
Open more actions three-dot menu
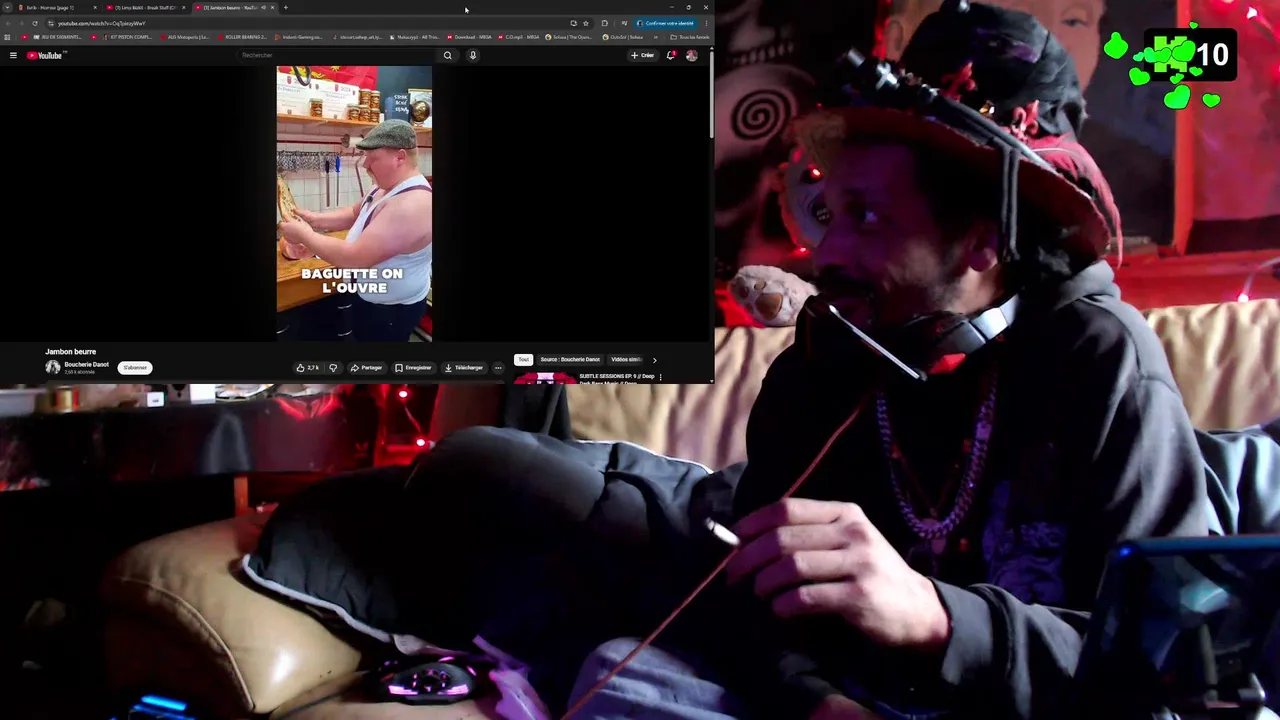coord(498,367)
